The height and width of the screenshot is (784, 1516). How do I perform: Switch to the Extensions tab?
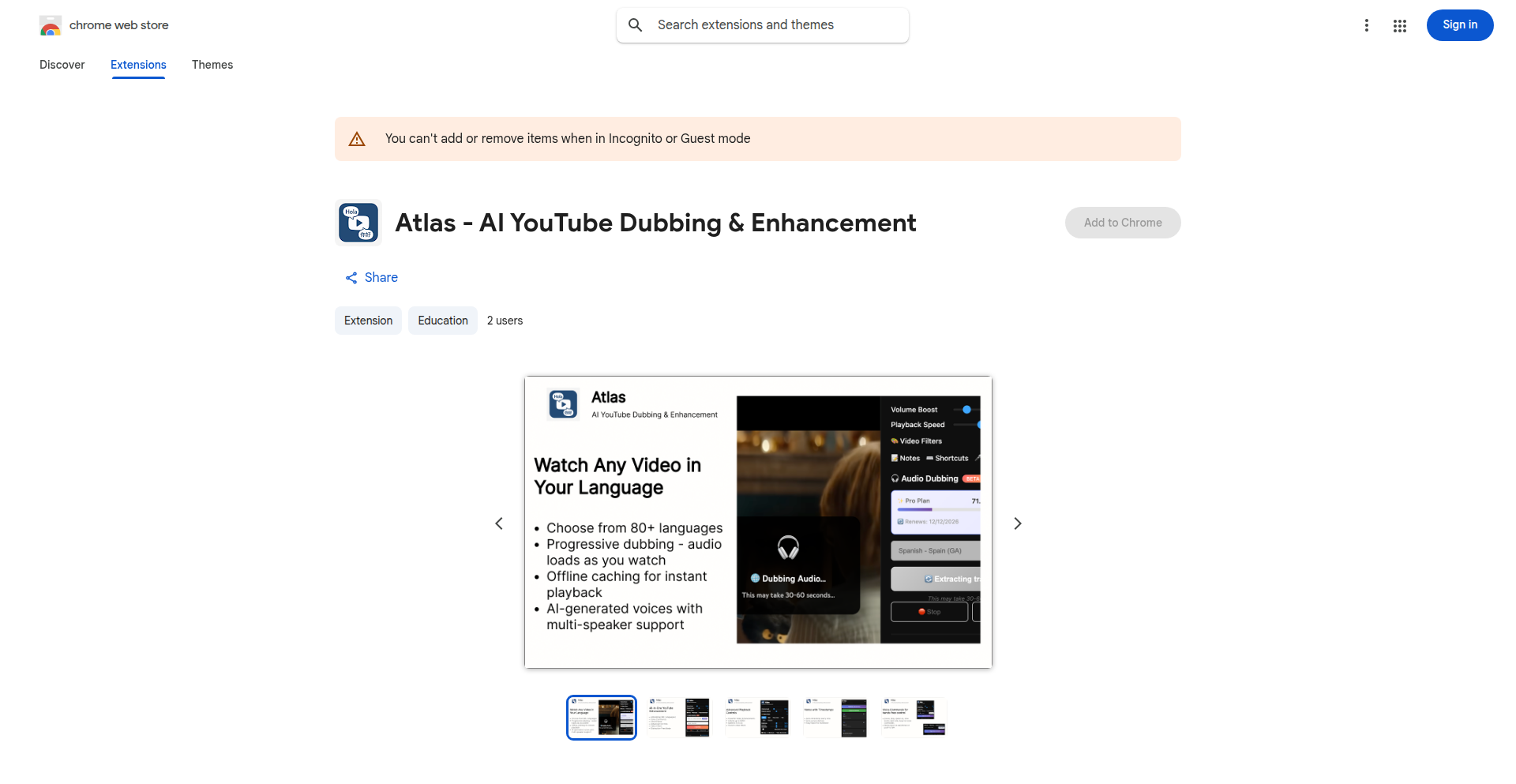click(138, 65)
